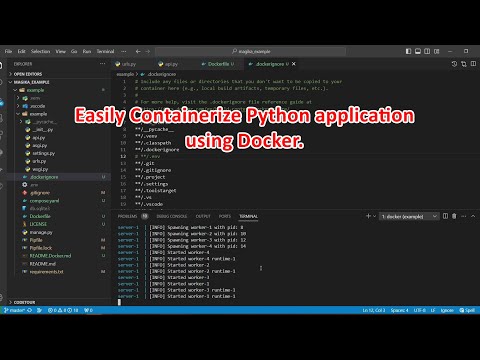Open README.Docker.md in the explorer

tap(50, 256)
